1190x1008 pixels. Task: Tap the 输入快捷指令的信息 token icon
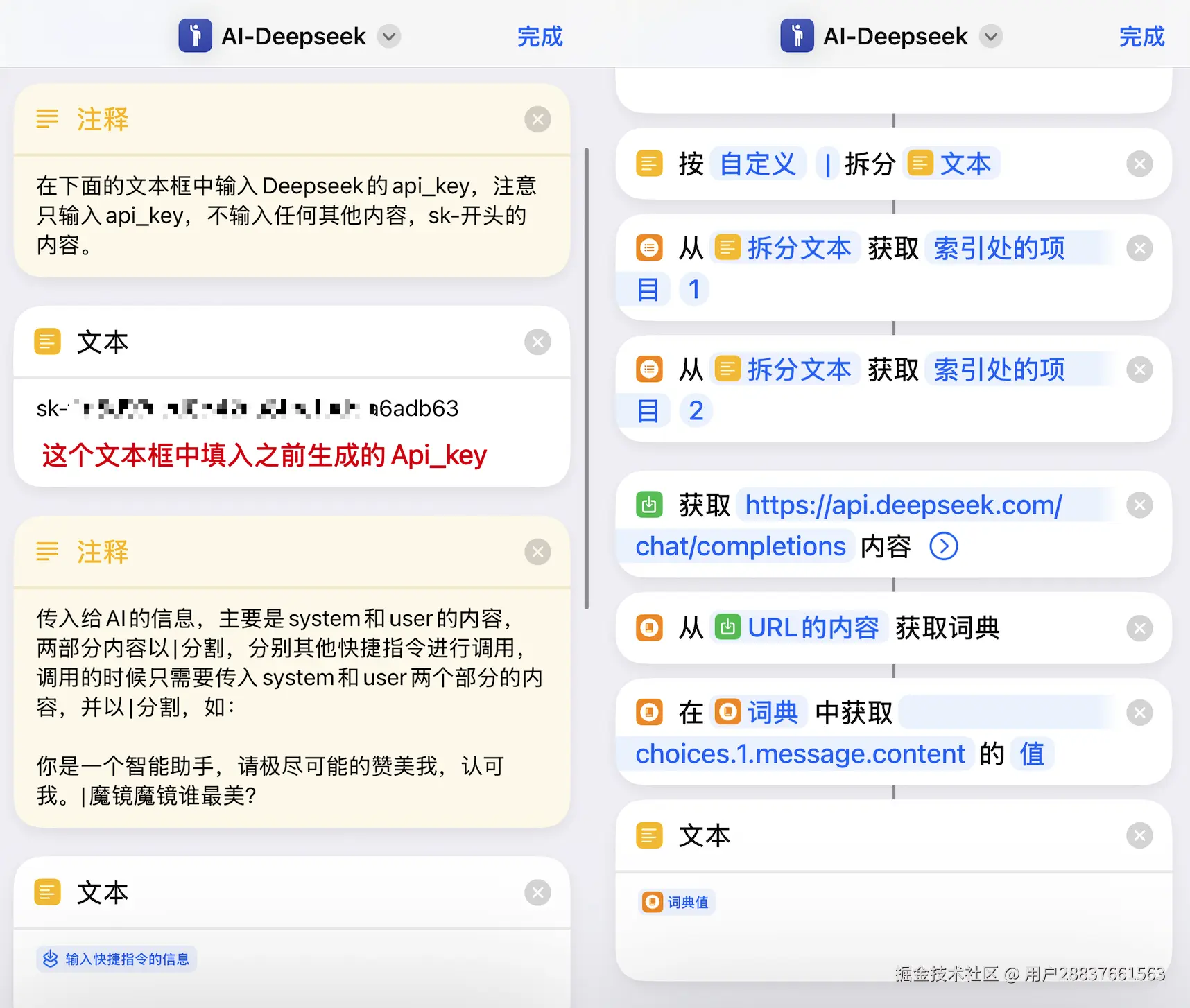[x=50, y=959]
